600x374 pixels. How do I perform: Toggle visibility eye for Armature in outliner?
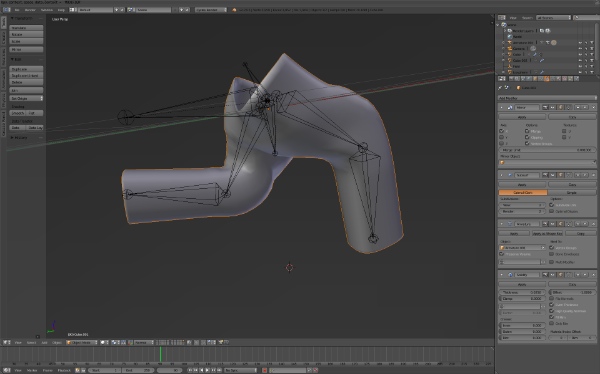click(580, 42)
